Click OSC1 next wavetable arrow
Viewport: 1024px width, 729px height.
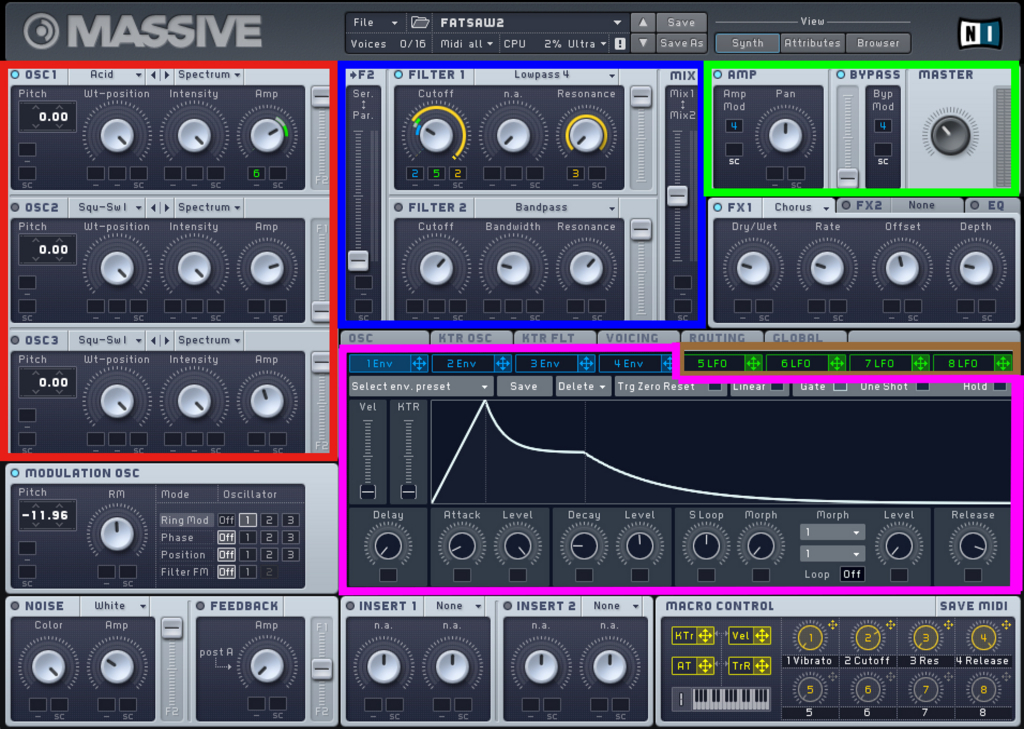[167, 75]
